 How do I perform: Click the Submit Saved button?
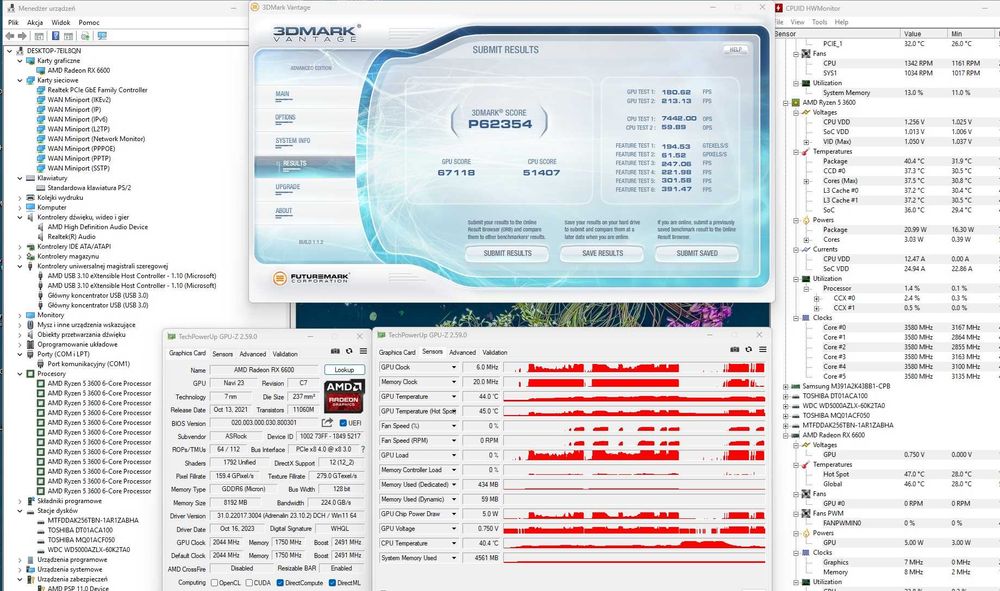click(696, 253)
